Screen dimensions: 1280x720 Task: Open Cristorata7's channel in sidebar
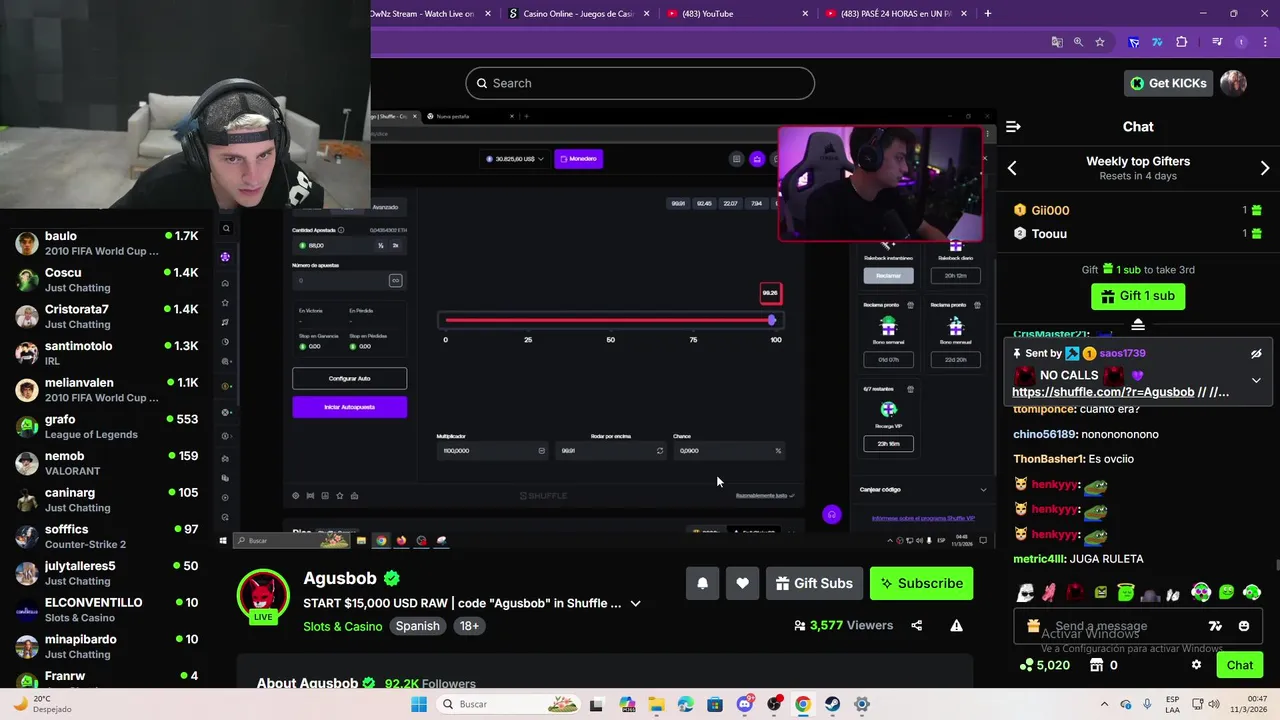click(106, 316)
